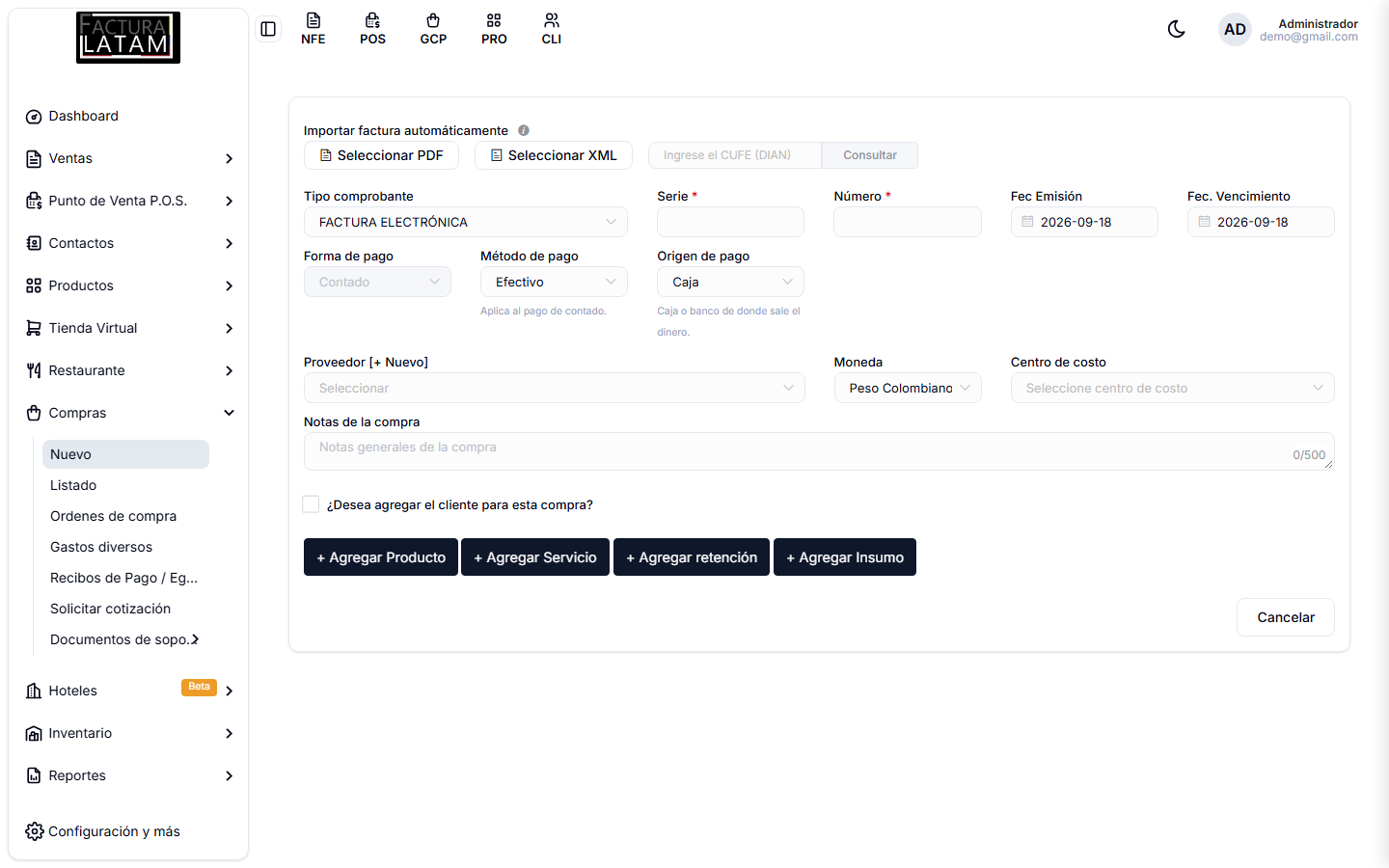Click the Agregar retención button
The image size is (1389, 868).
click(x=692, y=557)
